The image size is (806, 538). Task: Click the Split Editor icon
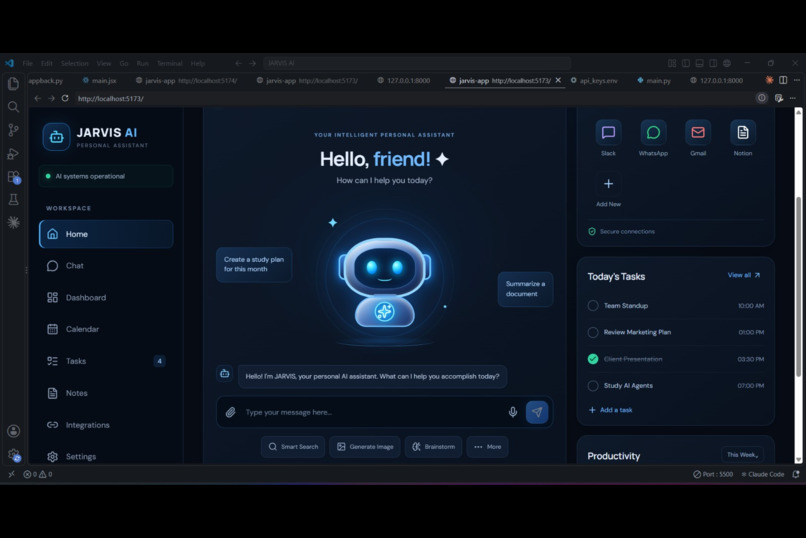click(783, 80)
